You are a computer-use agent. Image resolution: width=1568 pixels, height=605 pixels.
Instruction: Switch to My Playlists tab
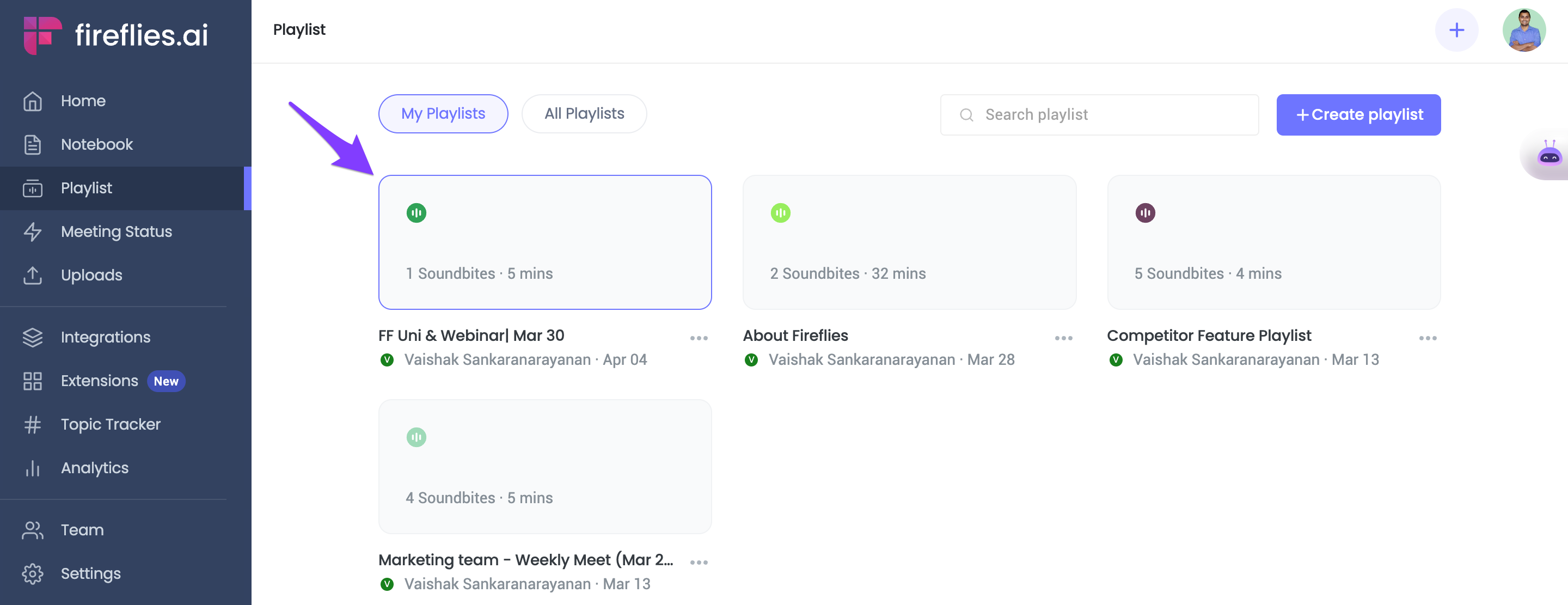click(x=443, y=114)
